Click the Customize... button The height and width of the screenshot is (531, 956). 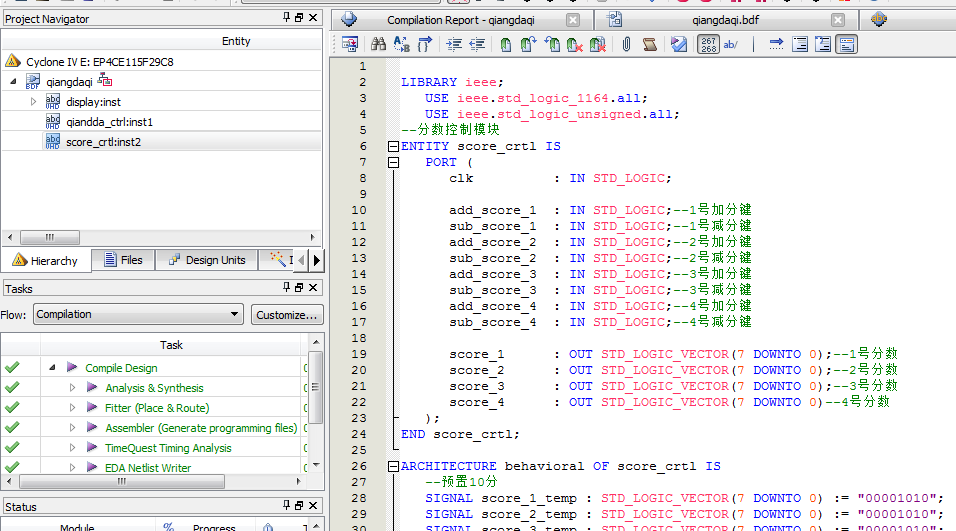(x=286, y=314)
